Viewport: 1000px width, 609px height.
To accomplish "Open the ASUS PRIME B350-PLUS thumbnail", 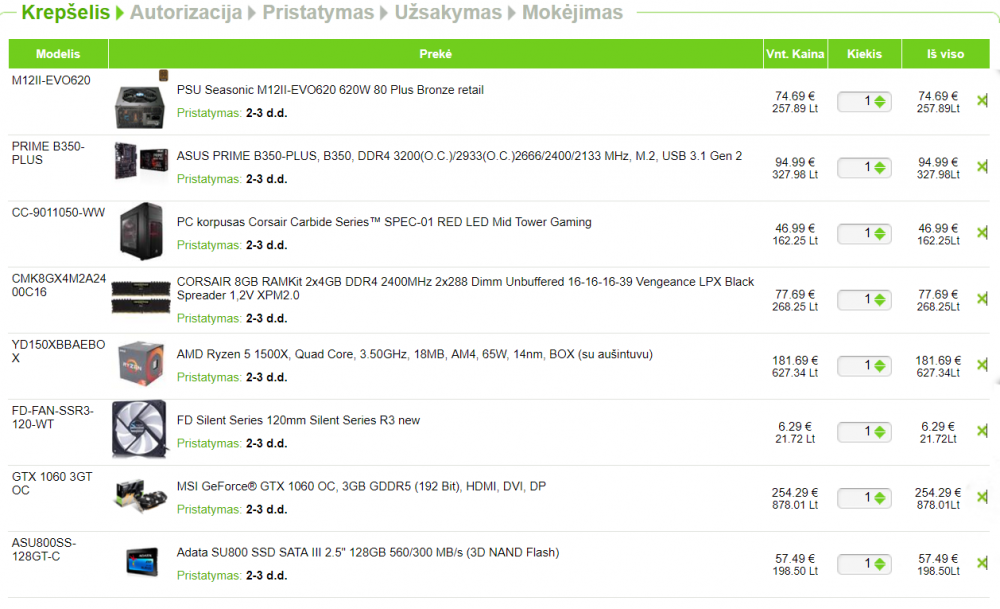I will pyautogui.click(x=141, y=161).
